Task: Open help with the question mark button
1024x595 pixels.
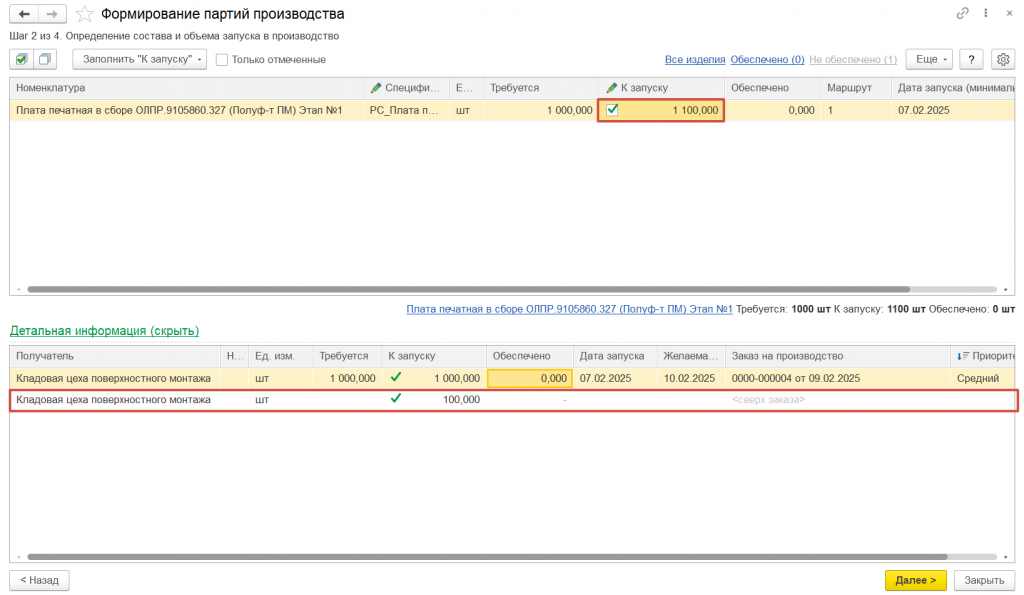Action: (x=971, y=59)
